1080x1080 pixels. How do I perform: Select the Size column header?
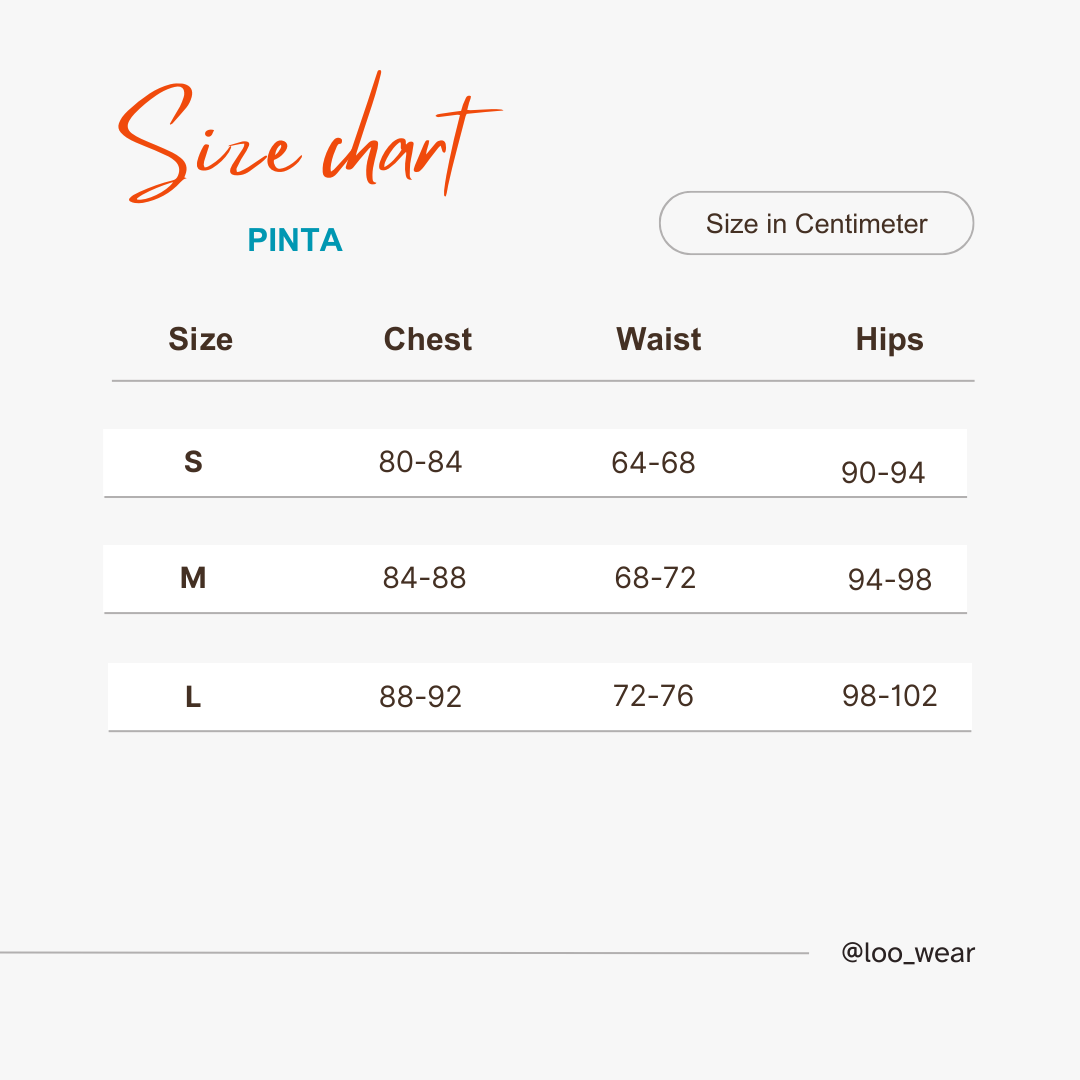[200, 339]
